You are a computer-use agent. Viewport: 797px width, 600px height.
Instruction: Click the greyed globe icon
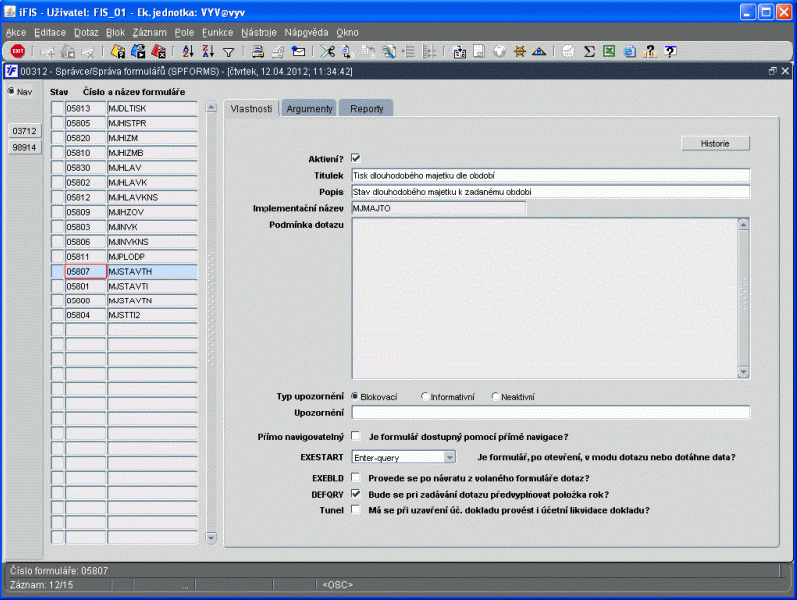coord(500,51)
